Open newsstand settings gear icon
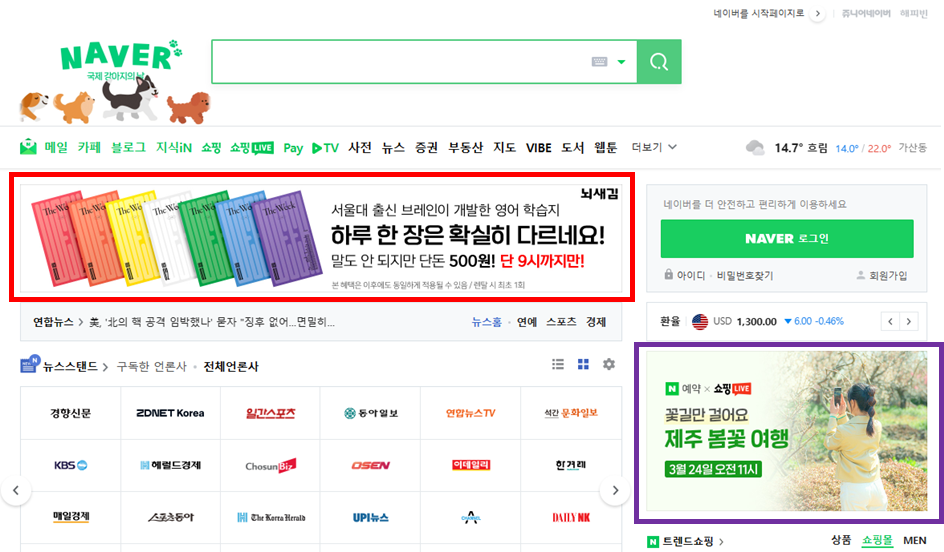This screenshot has height=552, width=944. point(609,364)
